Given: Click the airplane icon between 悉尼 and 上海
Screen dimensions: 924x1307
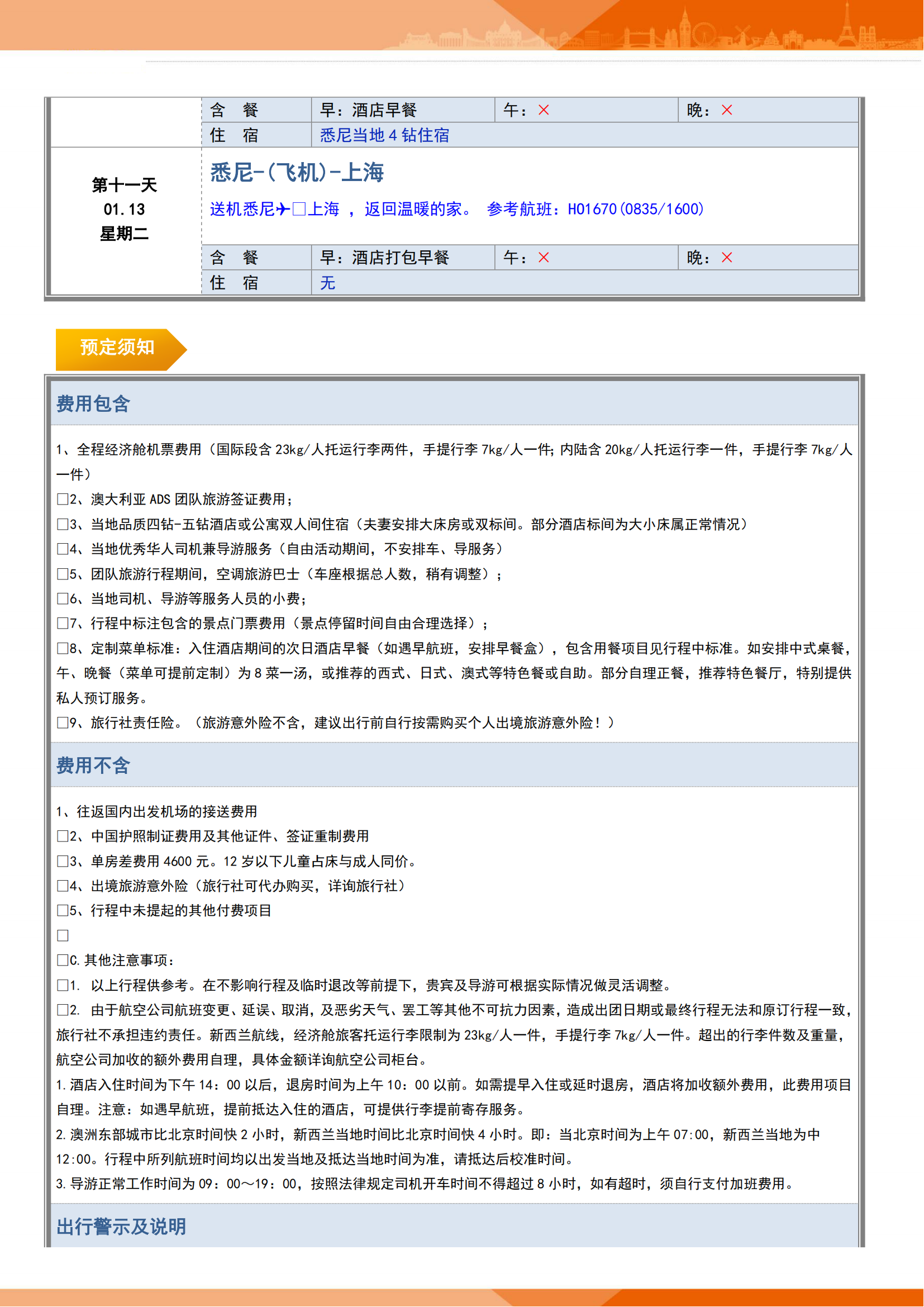Looking at the screenshot, I should tap(283, 210).
